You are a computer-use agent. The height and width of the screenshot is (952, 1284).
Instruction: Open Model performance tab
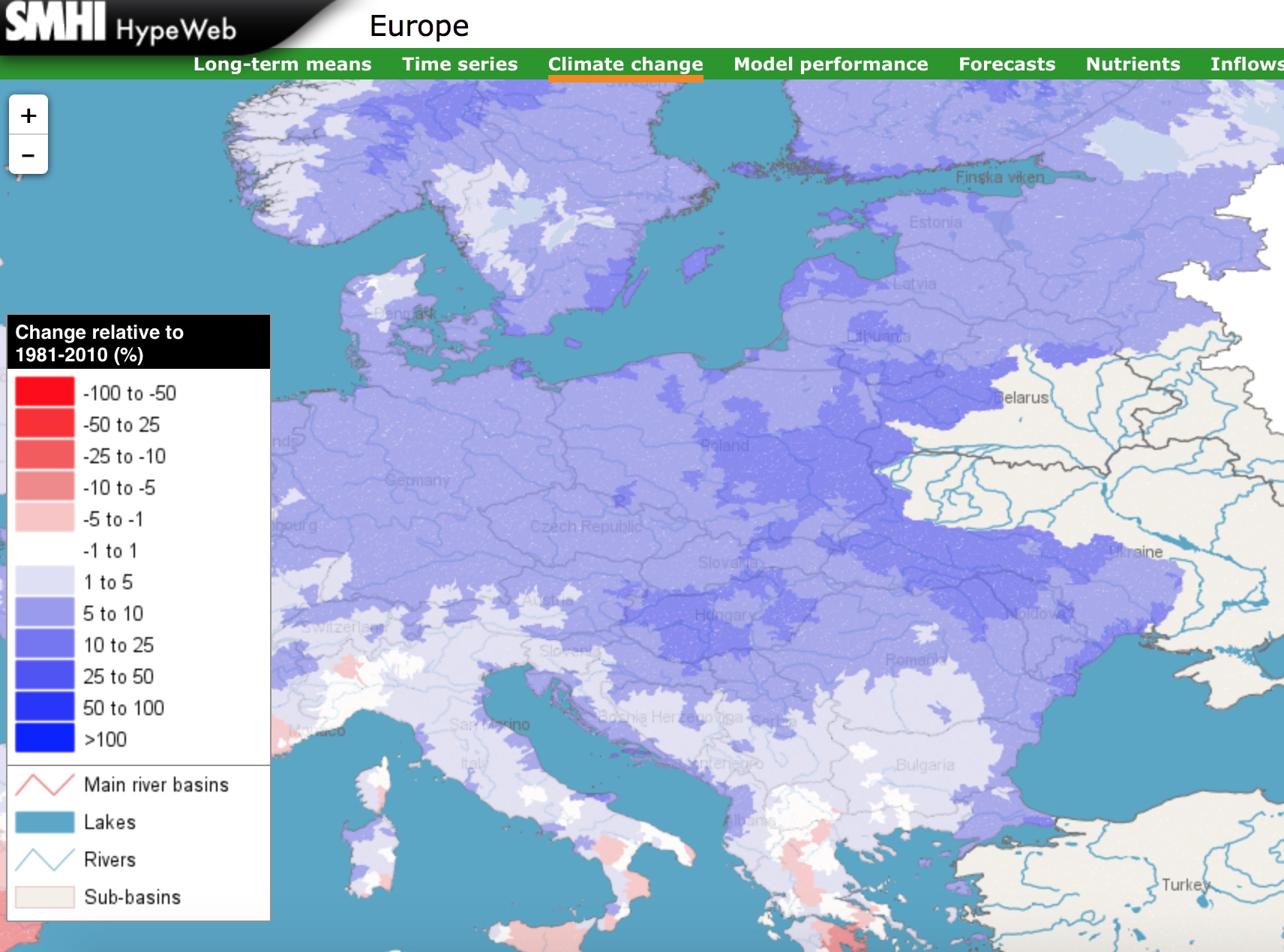831,64
